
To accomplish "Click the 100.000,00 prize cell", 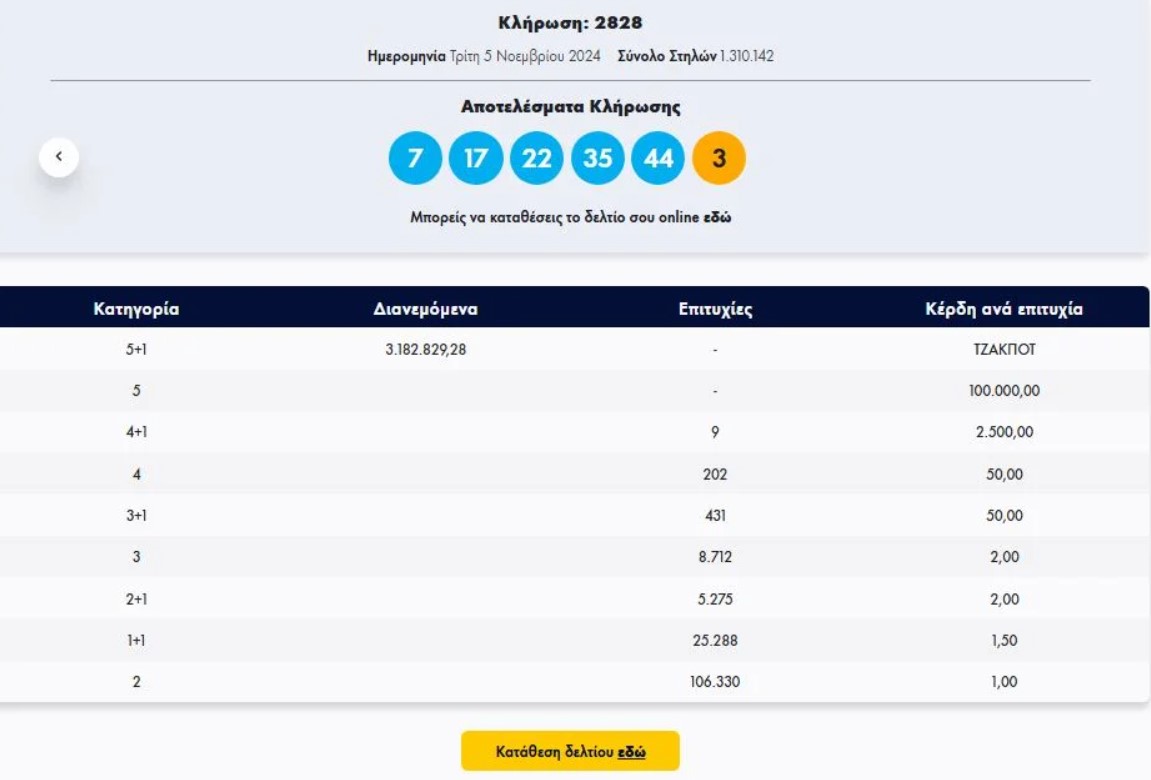I will [1004, 391].
